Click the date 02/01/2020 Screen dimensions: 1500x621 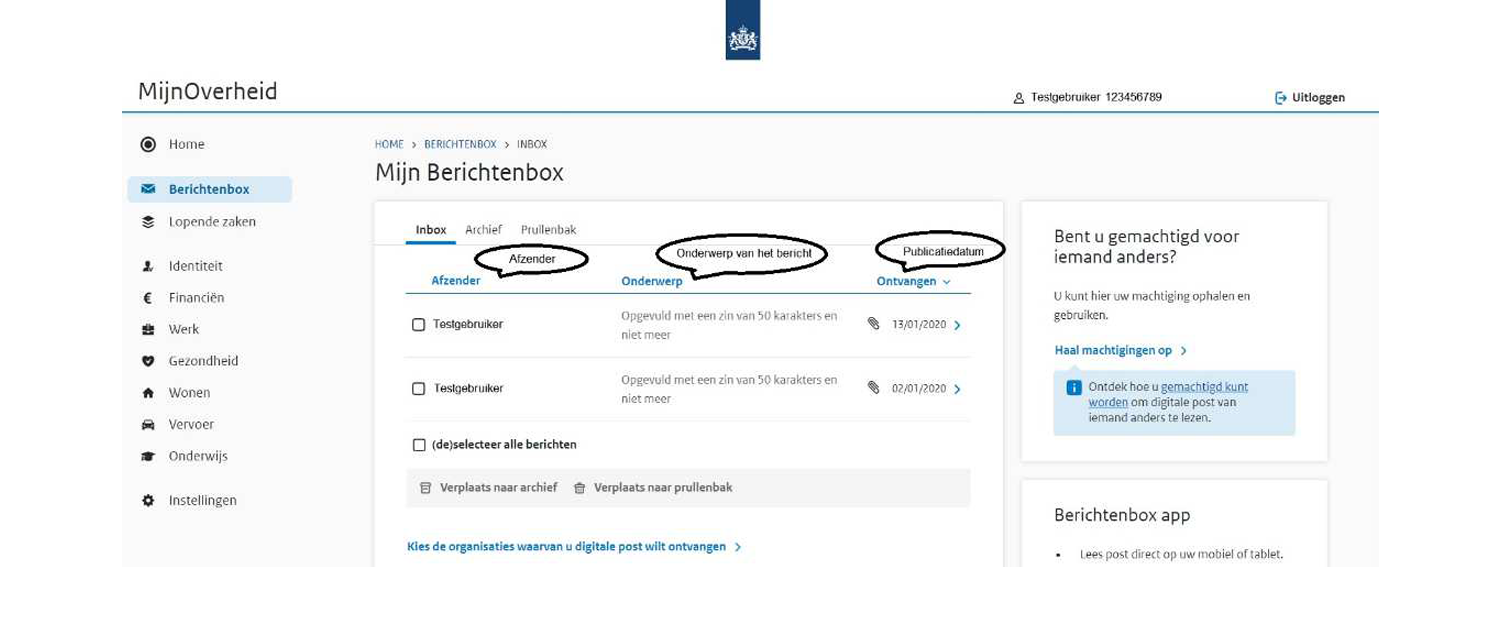click(x=919, y=389)
